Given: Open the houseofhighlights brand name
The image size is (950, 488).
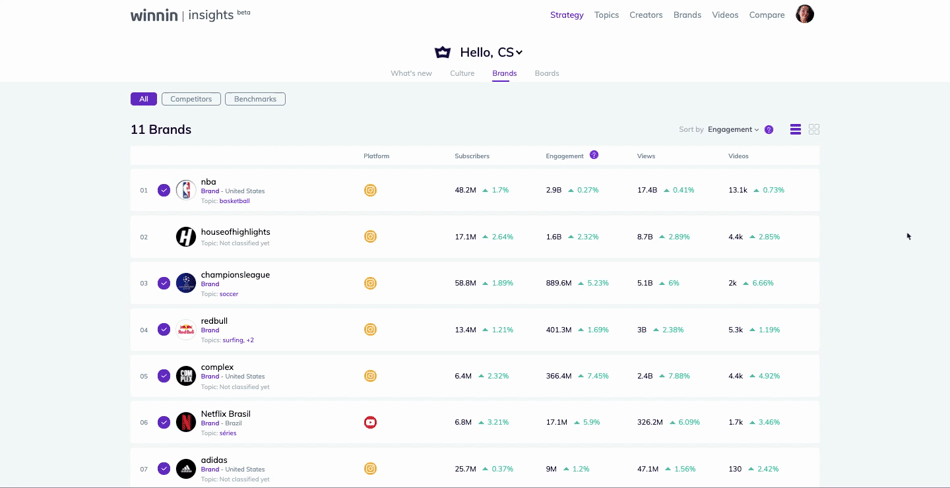Looking at the screenshot, I should click(236, 232).
